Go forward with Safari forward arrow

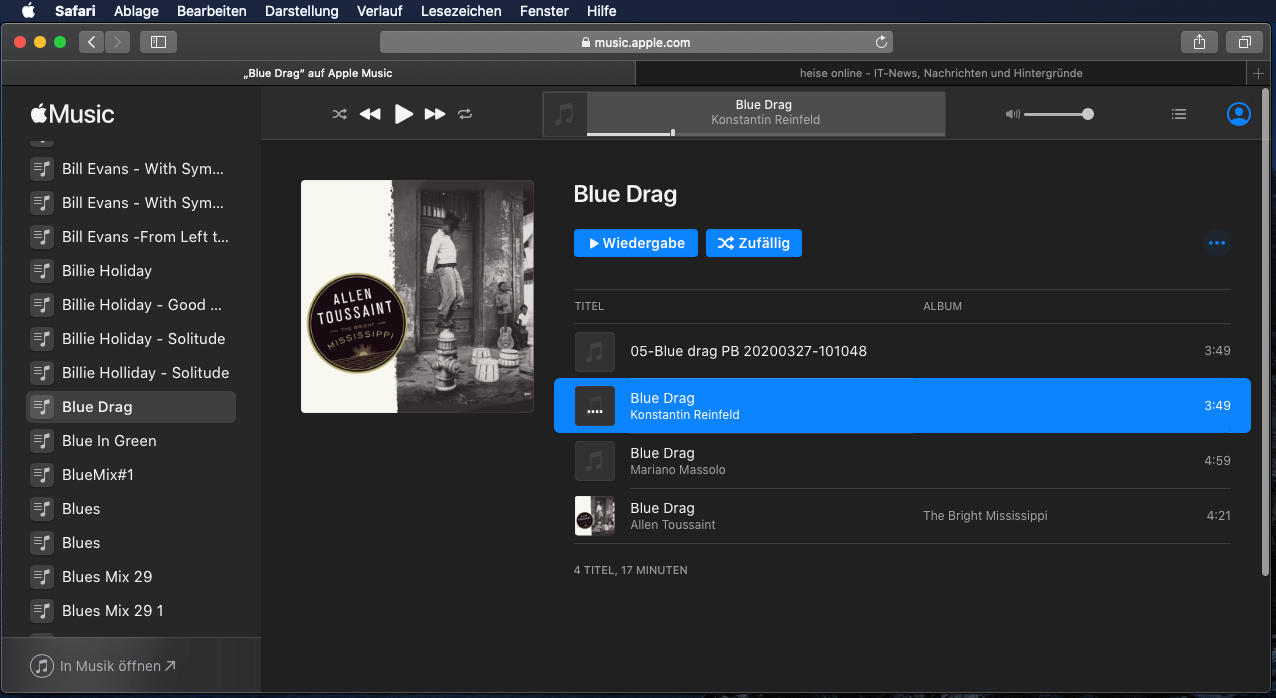click(x=118, y=42)
